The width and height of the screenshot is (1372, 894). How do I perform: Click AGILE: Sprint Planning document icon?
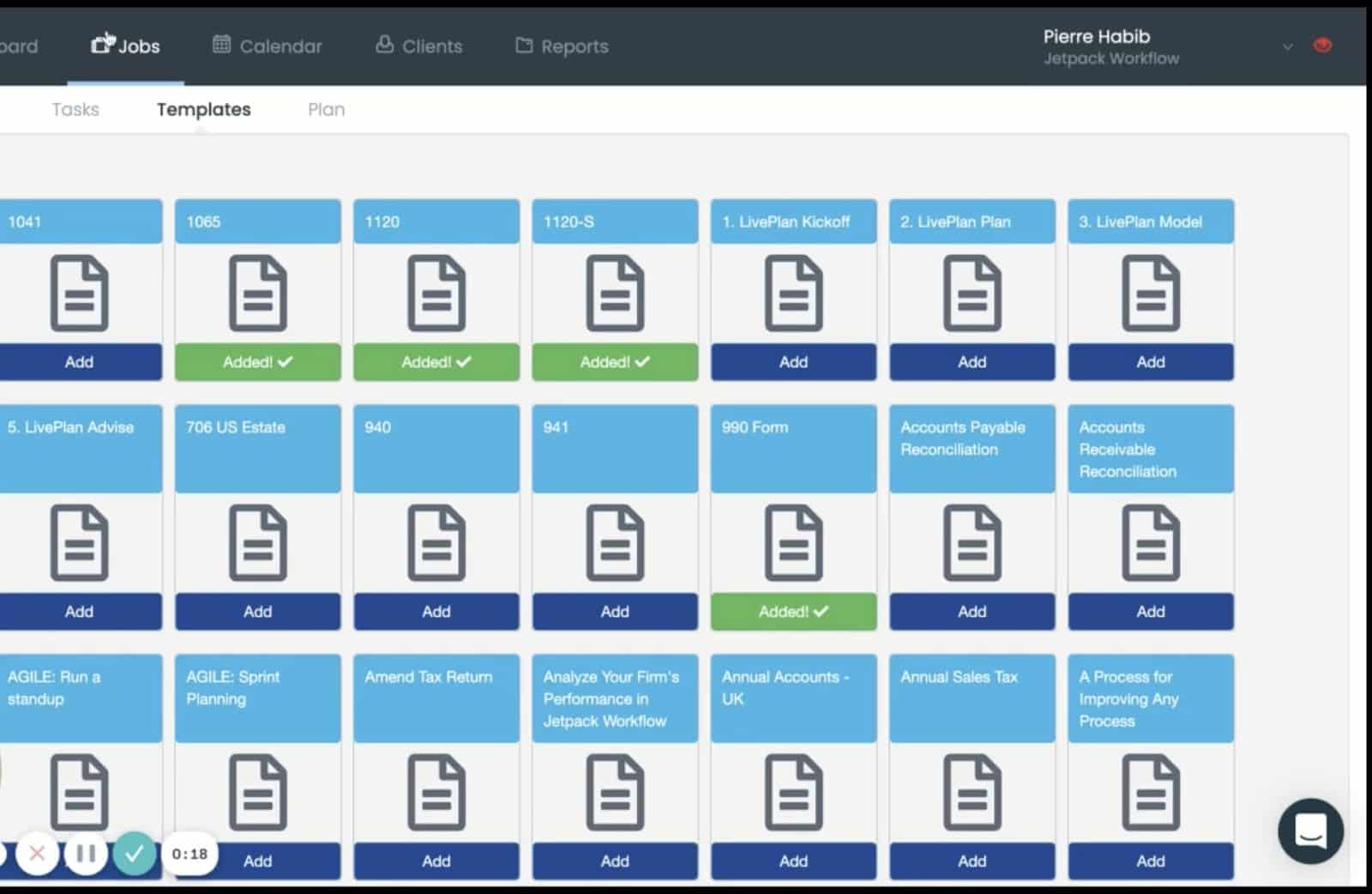click(x=258, y=793)
